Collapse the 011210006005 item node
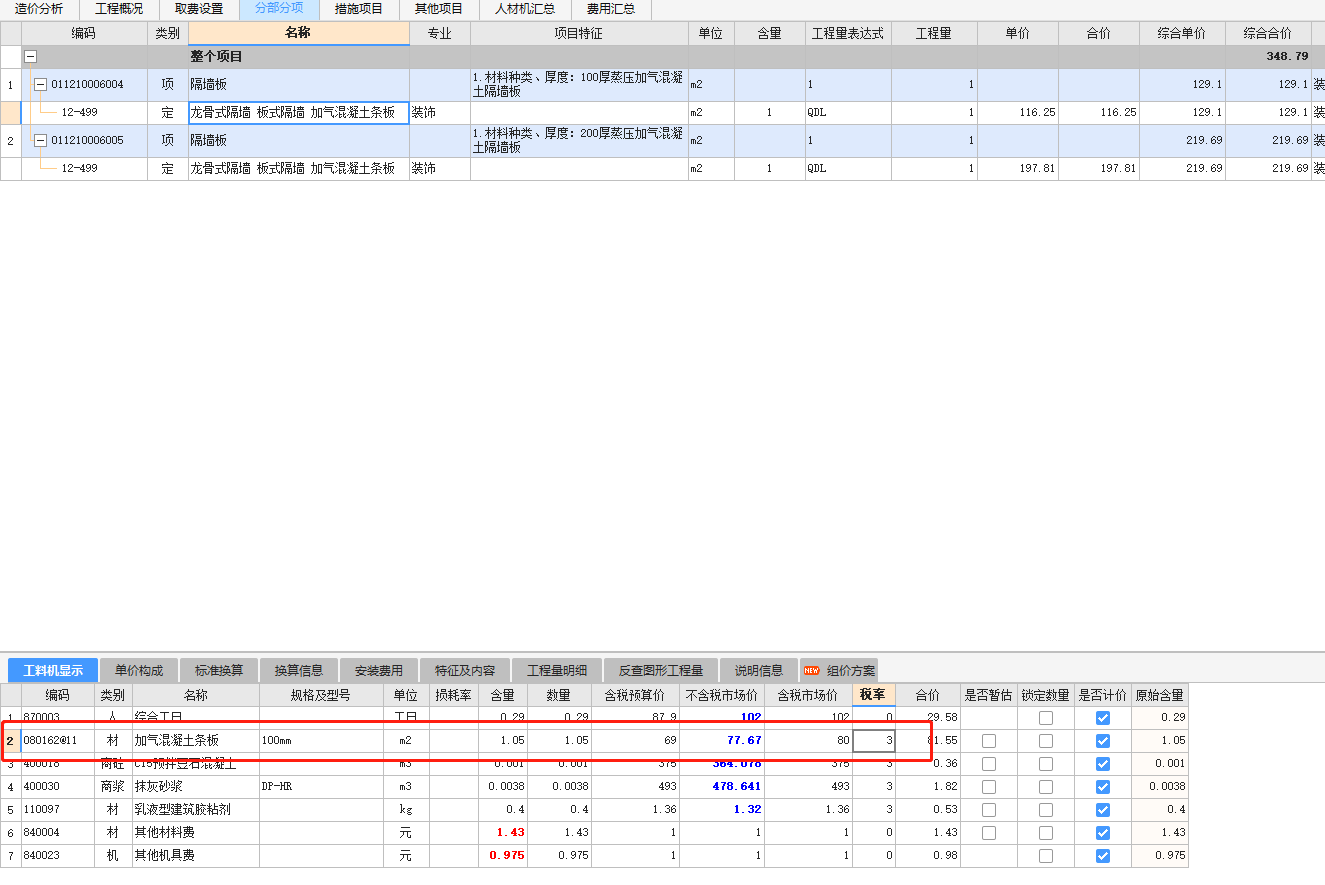Screen dimensions: 1325x885 pos(41,141)
